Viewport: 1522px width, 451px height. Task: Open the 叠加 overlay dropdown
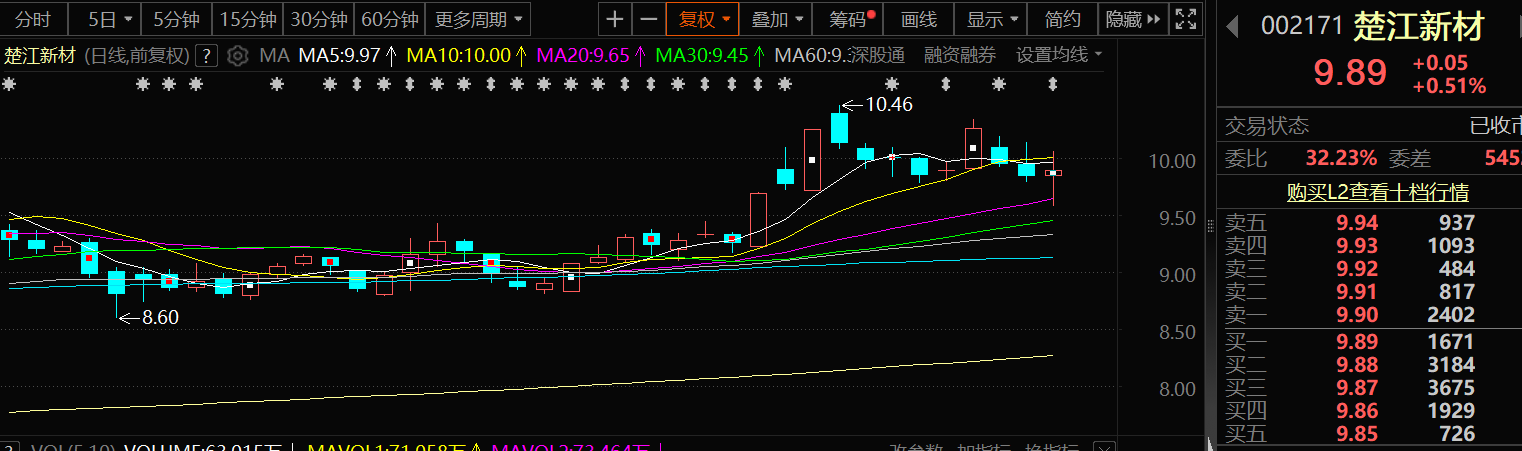776,18
